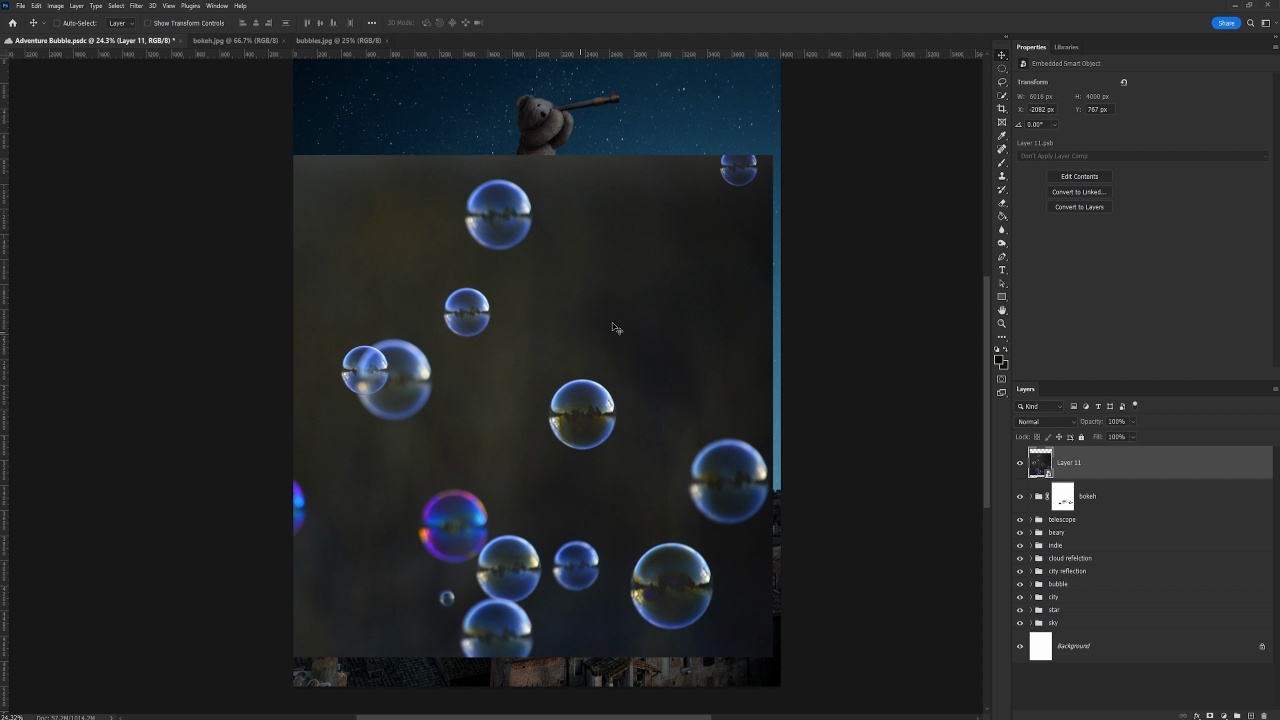Enable the Auto-Select checkbox

point(56,23)
